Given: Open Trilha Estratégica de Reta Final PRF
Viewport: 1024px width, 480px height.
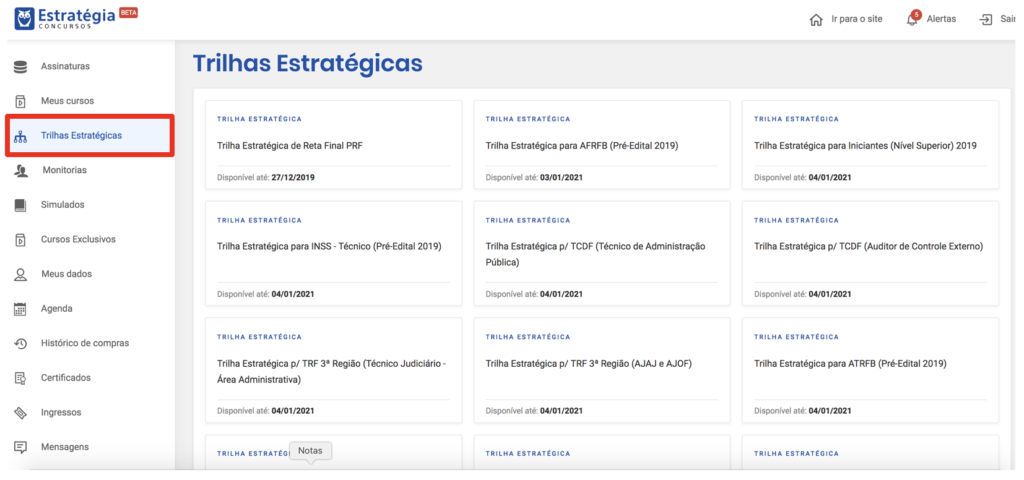Looking at the screenshot, I should click(334, 145).
